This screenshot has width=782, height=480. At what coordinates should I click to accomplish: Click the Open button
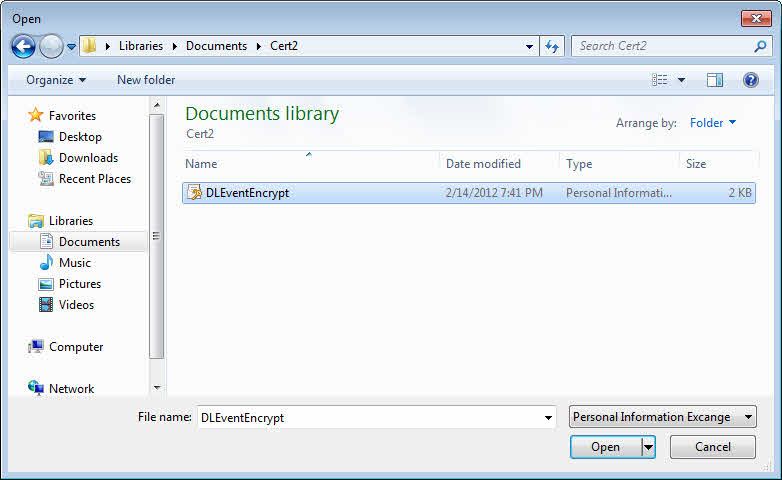click(605, 447)
